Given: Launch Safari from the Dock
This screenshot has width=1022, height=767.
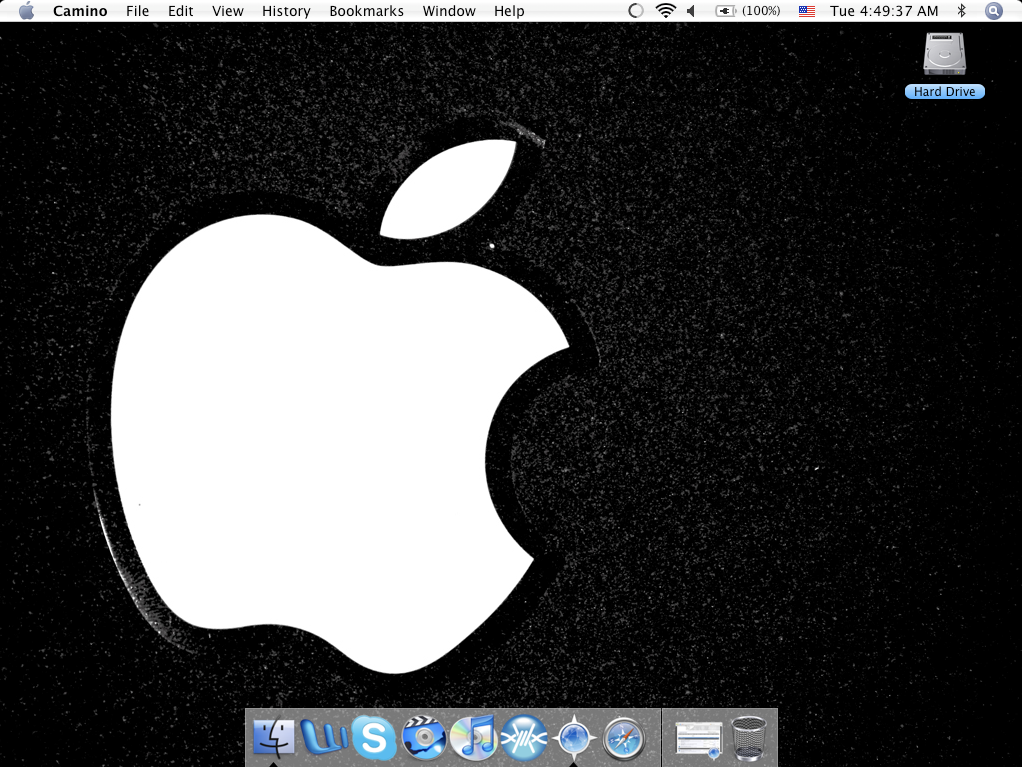Looking at the screenshot, I should point(624,738).
